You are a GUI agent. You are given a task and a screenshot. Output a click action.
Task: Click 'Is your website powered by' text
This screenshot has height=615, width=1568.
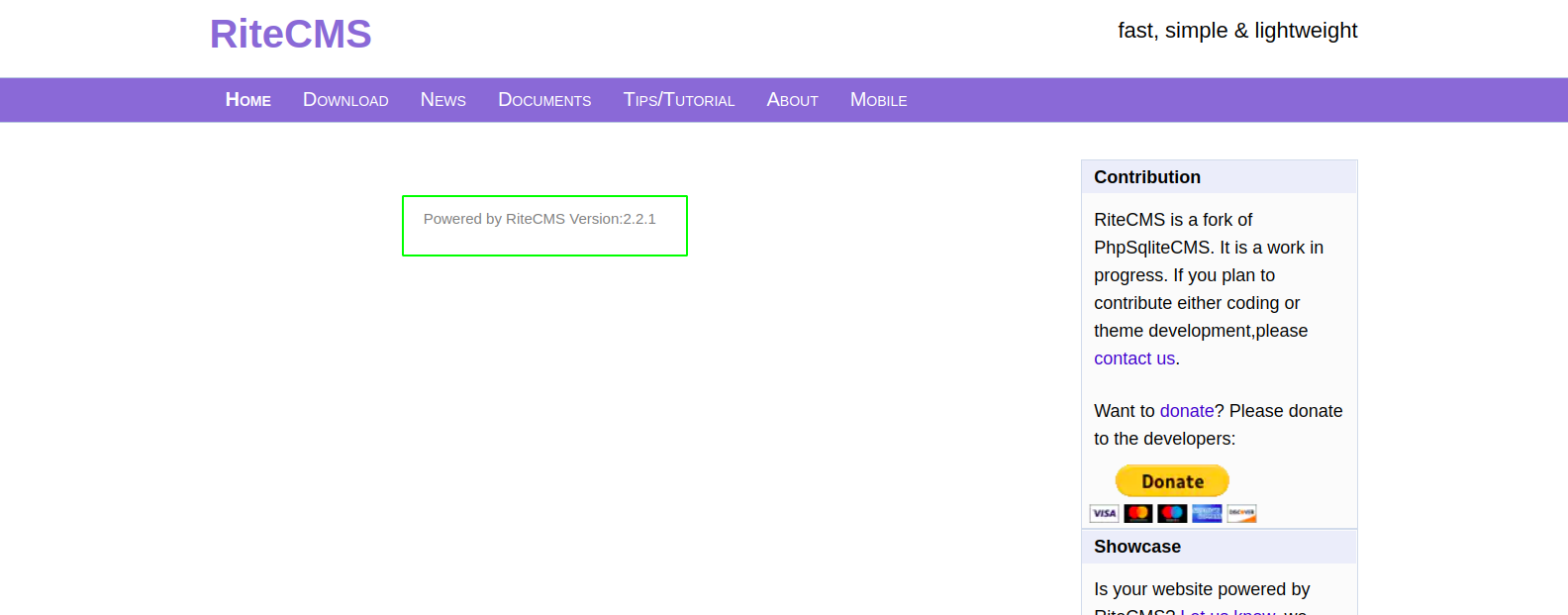(x=1202, y=589)
